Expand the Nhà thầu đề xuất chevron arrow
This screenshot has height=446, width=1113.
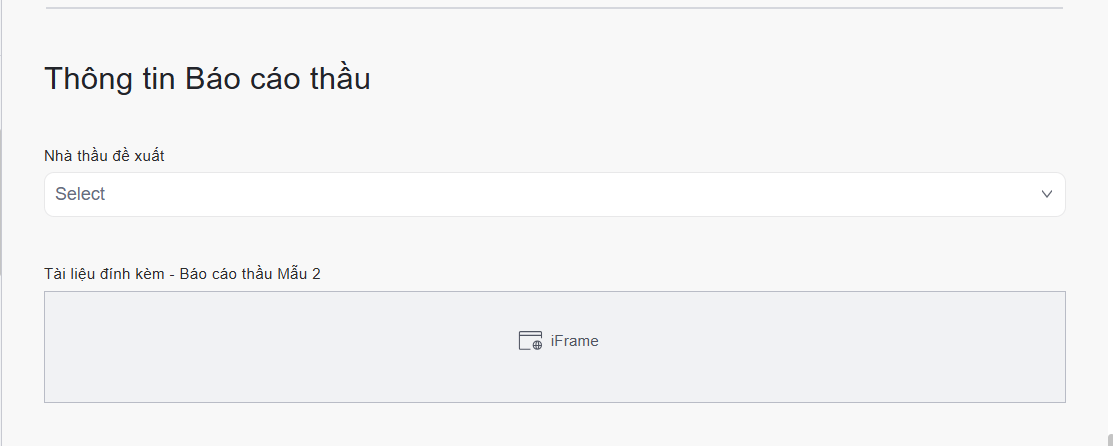tap(1047, 194)
